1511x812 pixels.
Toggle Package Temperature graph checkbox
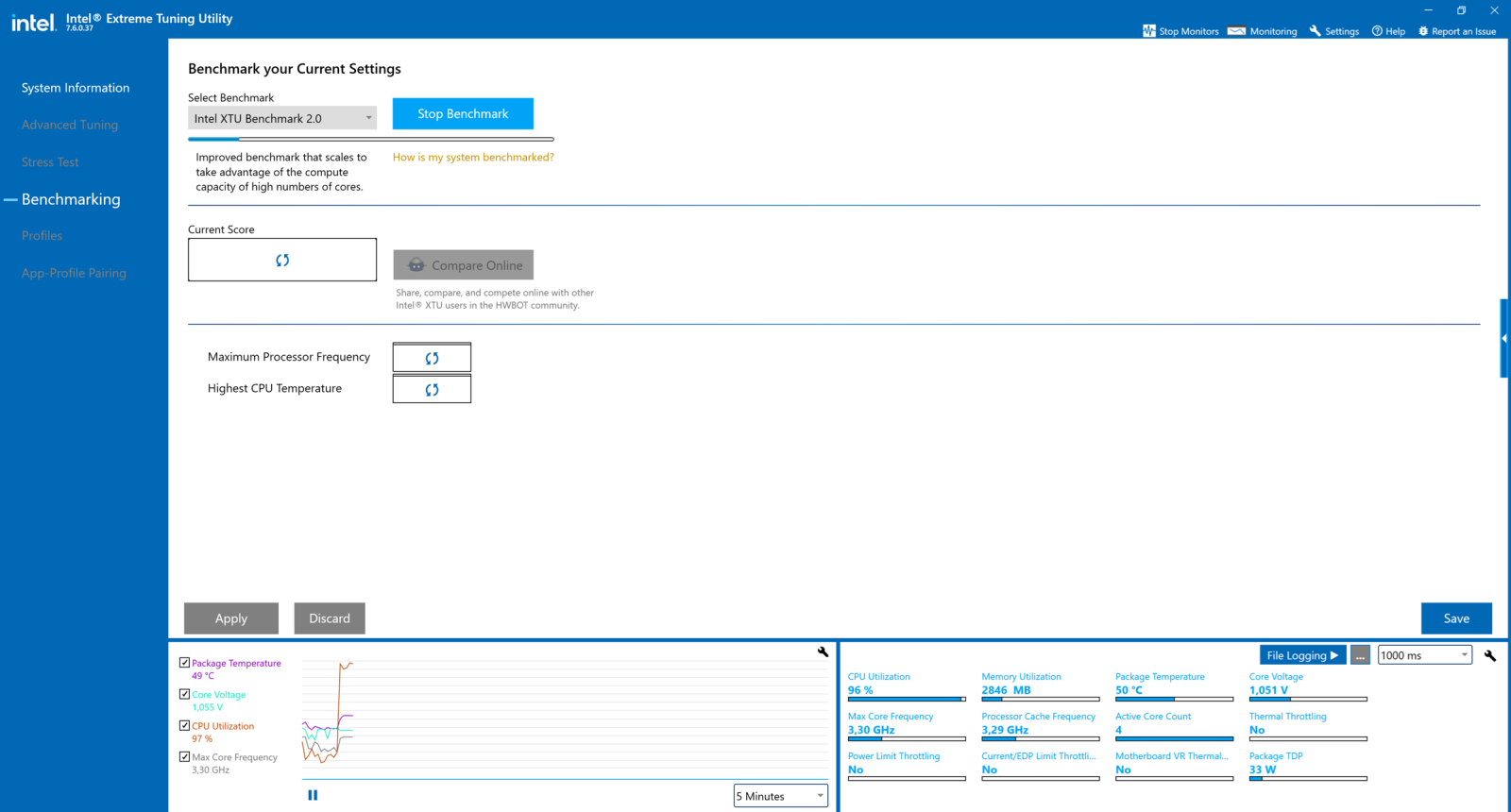tap(184, 663)
